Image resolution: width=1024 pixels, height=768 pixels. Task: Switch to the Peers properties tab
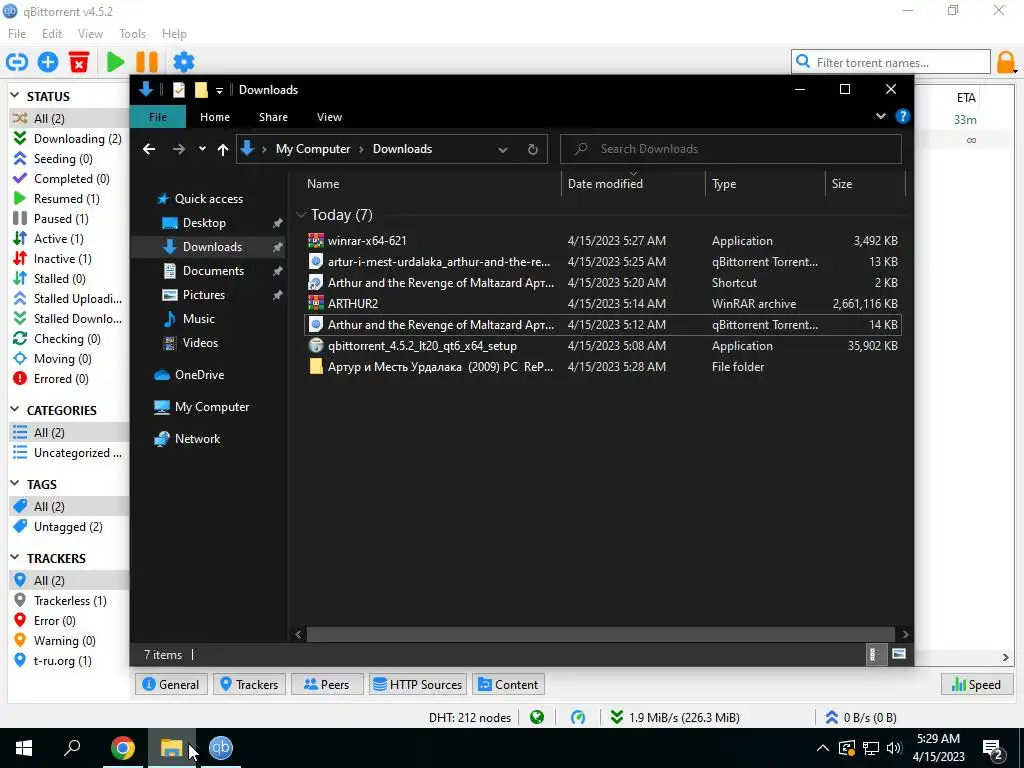click(327, 684)
